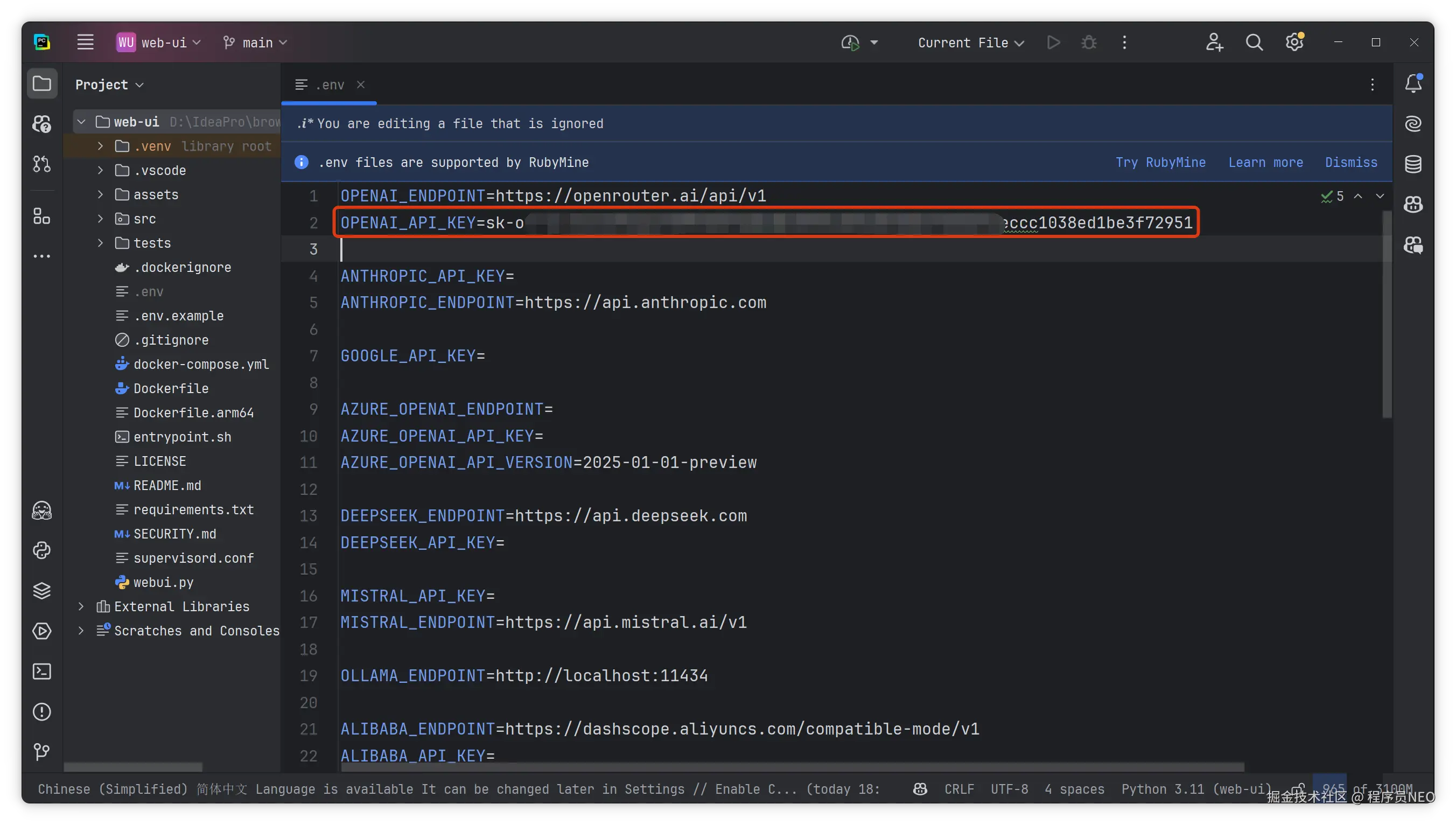1456x825 pixels.
Task: Click the editor vertical scrollbar
Action: [1387, 315]
